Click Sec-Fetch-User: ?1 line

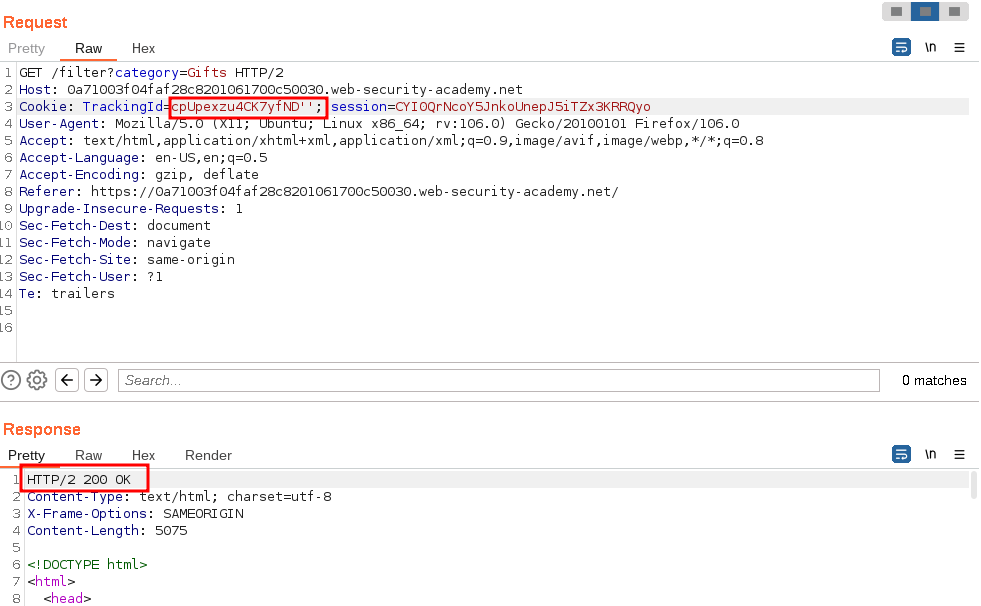pos(91,276)
